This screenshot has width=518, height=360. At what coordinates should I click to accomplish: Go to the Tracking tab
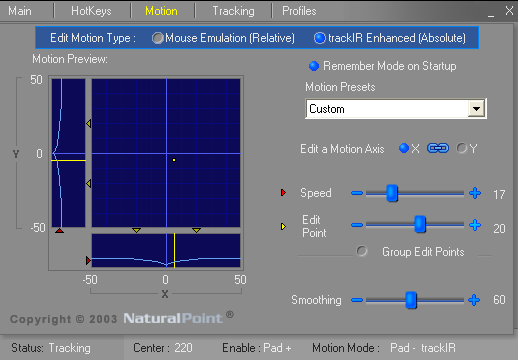[233, 11]
